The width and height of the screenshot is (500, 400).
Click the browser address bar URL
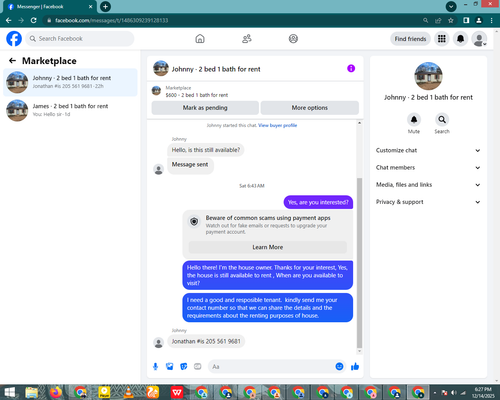pos(112,20)
